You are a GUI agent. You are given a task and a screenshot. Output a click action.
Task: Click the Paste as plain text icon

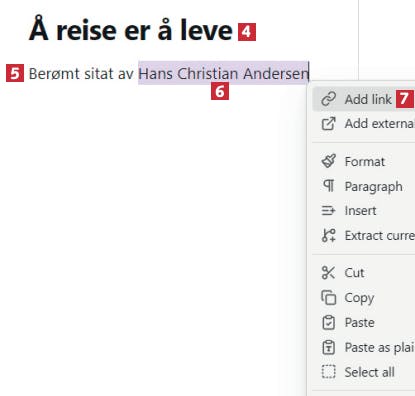click(328, 347)
